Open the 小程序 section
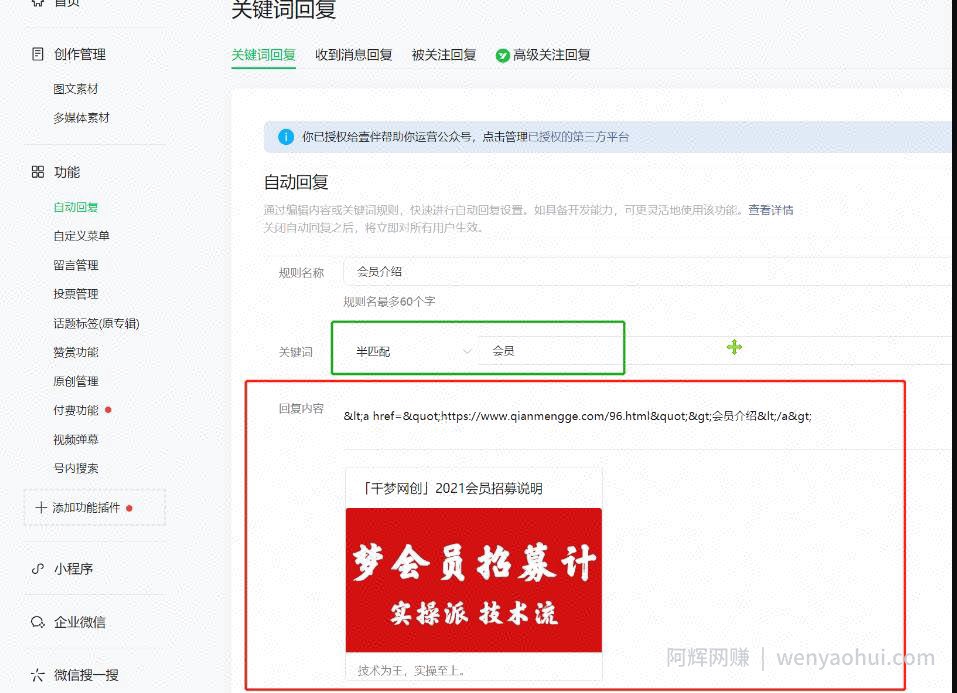 click(73, 568)
